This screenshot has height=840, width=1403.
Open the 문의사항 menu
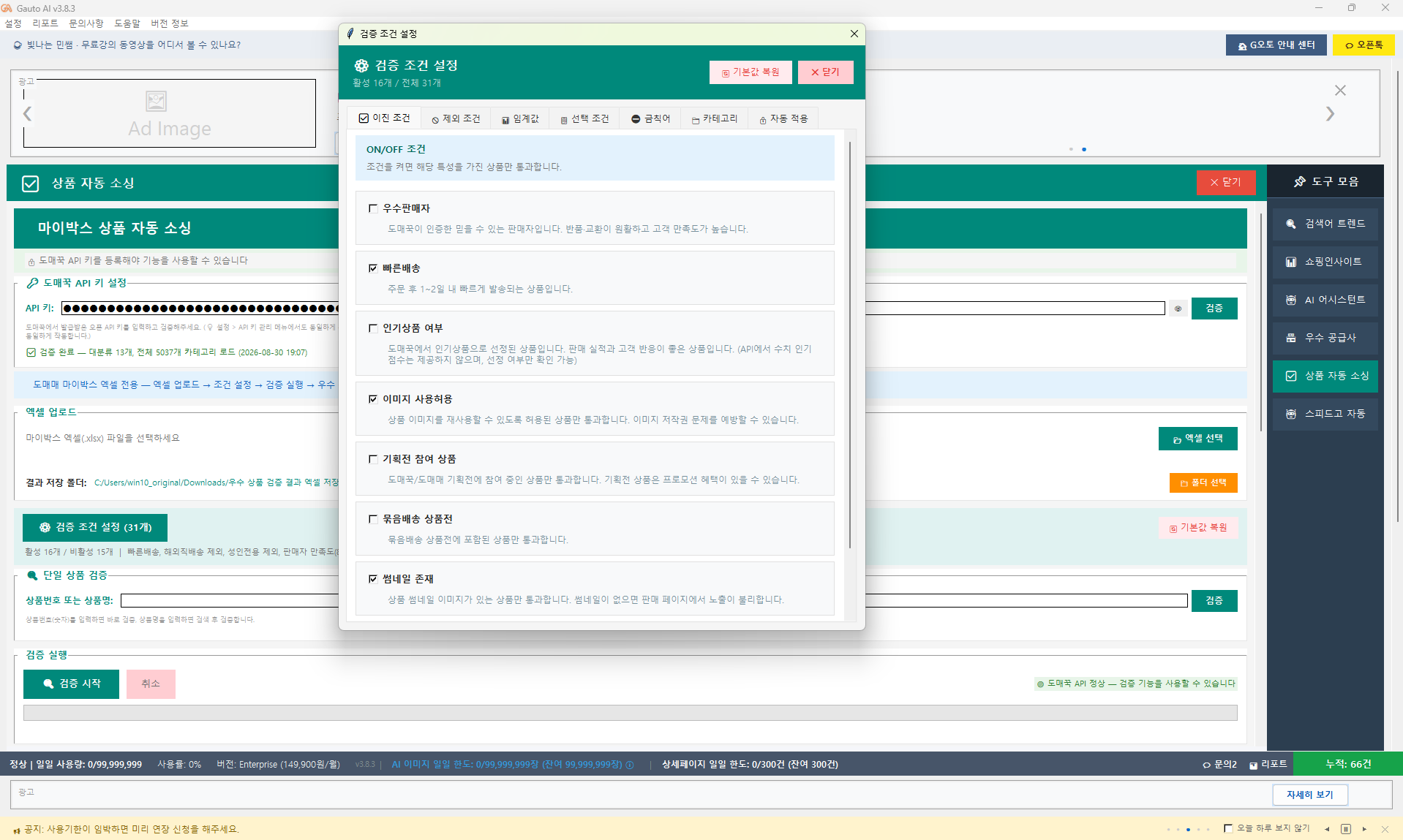point(86,23)
